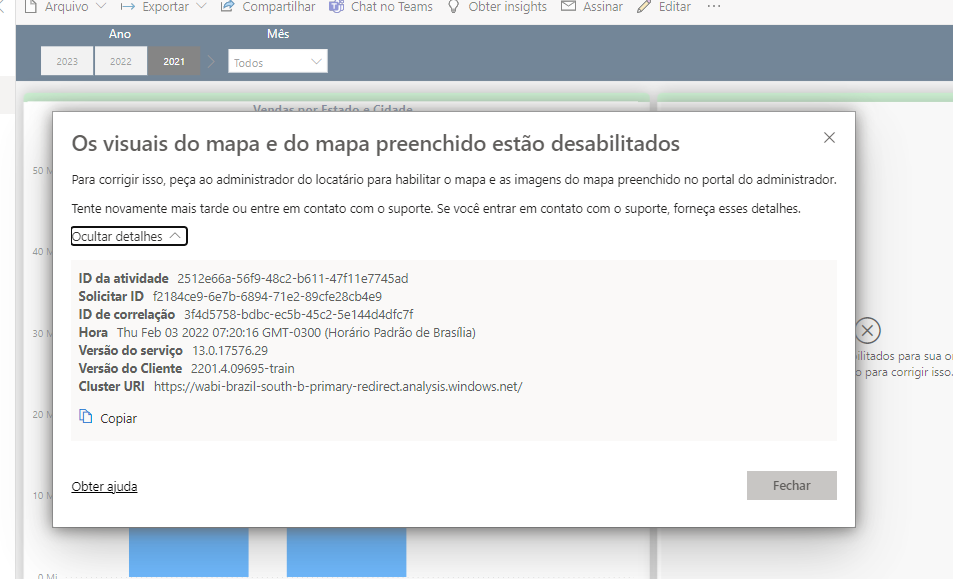
Task: Select year 2023 in the Ano slicer
Action: pos(67,61)
